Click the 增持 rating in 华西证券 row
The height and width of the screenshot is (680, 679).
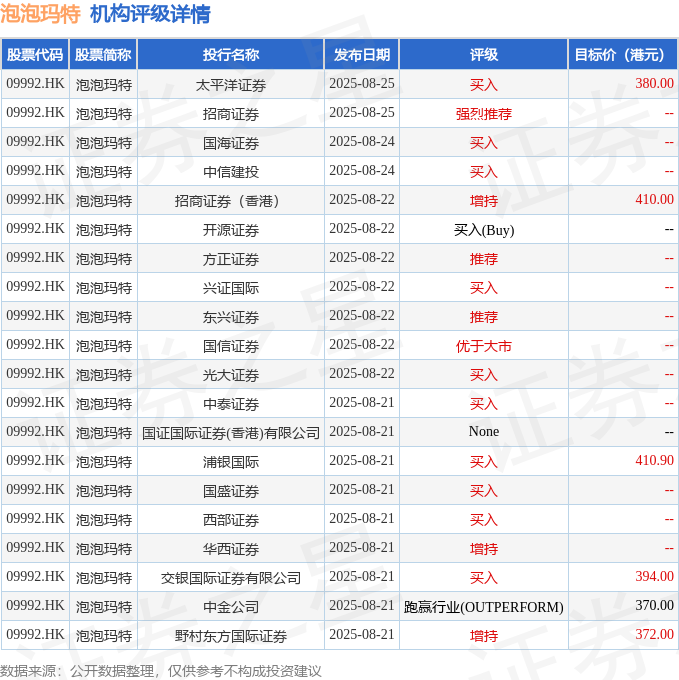(x=483, y=549)
